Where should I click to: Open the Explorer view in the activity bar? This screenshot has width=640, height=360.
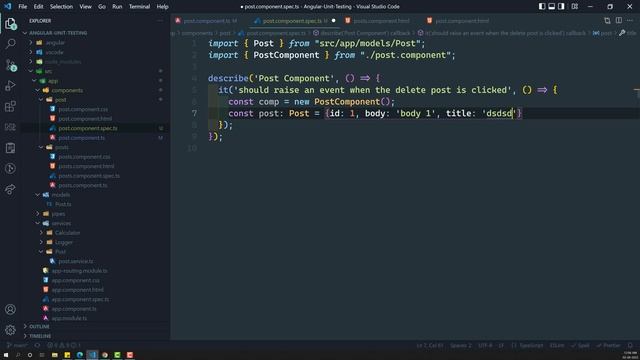(11, 24)
